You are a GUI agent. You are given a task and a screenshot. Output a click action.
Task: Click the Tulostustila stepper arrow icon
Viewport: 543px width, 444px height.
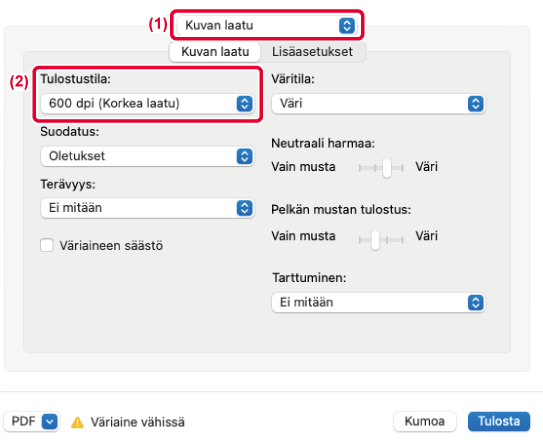coord(244,104)
